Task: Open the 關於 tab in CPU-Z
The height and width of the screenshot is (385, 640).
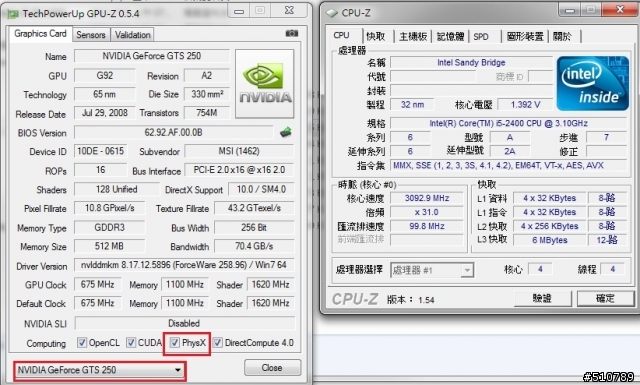Action: point(562,37)
